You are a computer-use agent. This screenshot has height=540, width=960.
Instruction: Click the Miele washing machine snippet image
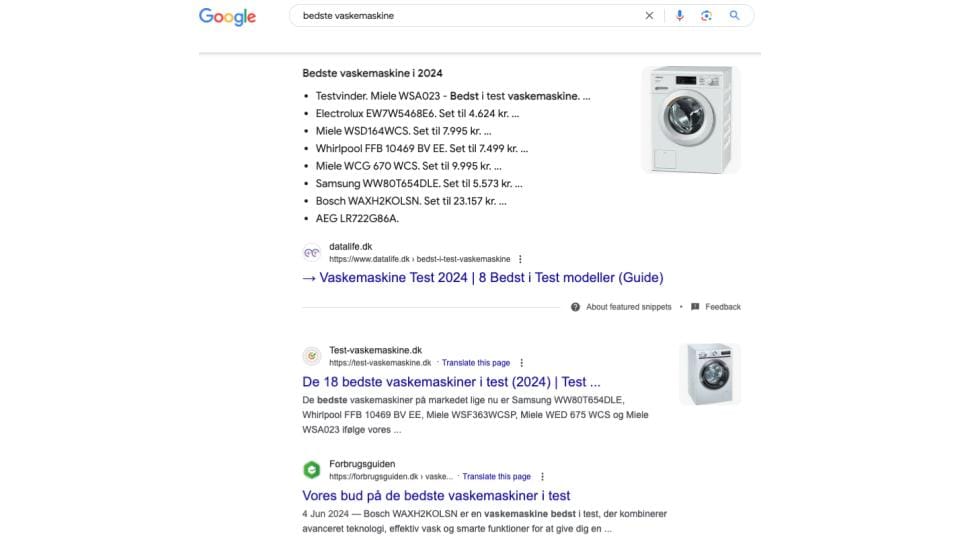point(691,119)
